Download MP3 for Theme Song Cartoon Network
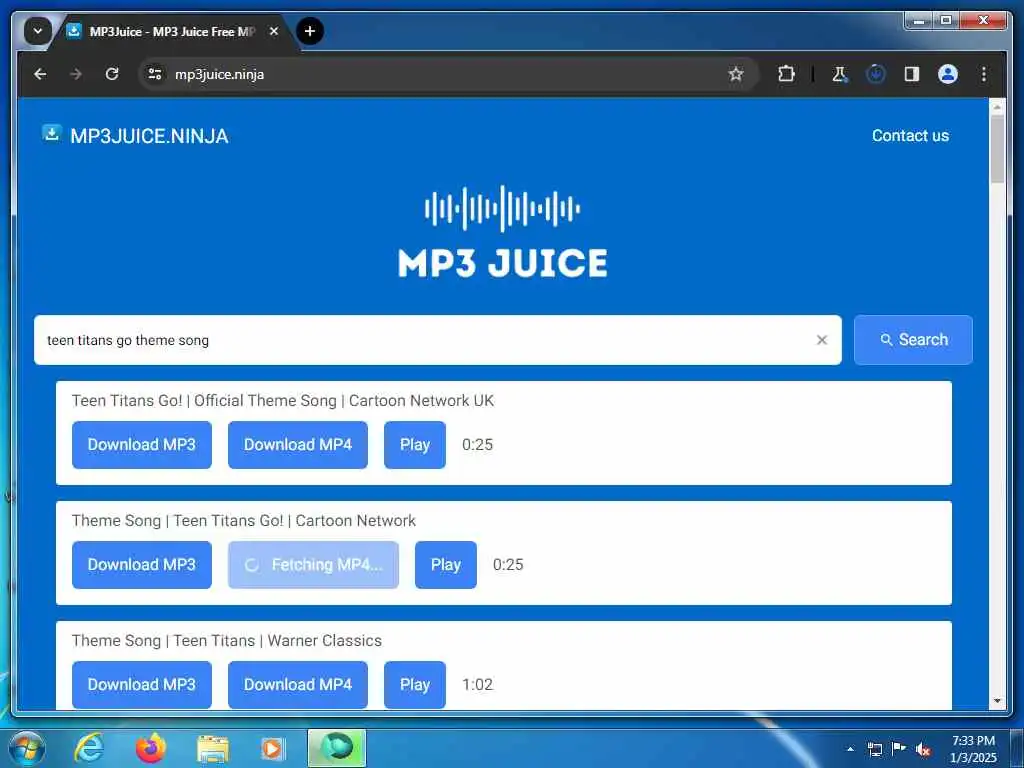Screen dimensions: 1024x768 (142, 565)
